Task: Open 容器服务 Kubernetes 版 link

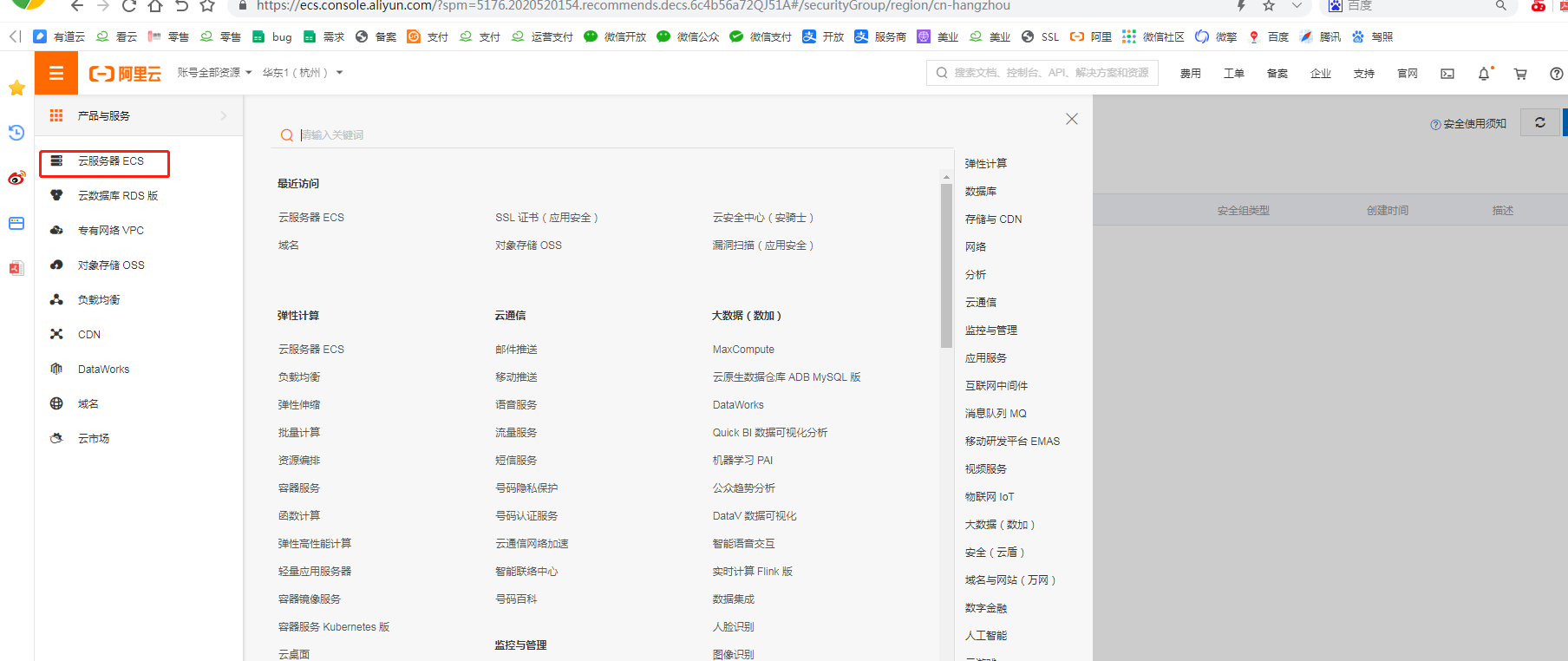Action: click(334, 626)
